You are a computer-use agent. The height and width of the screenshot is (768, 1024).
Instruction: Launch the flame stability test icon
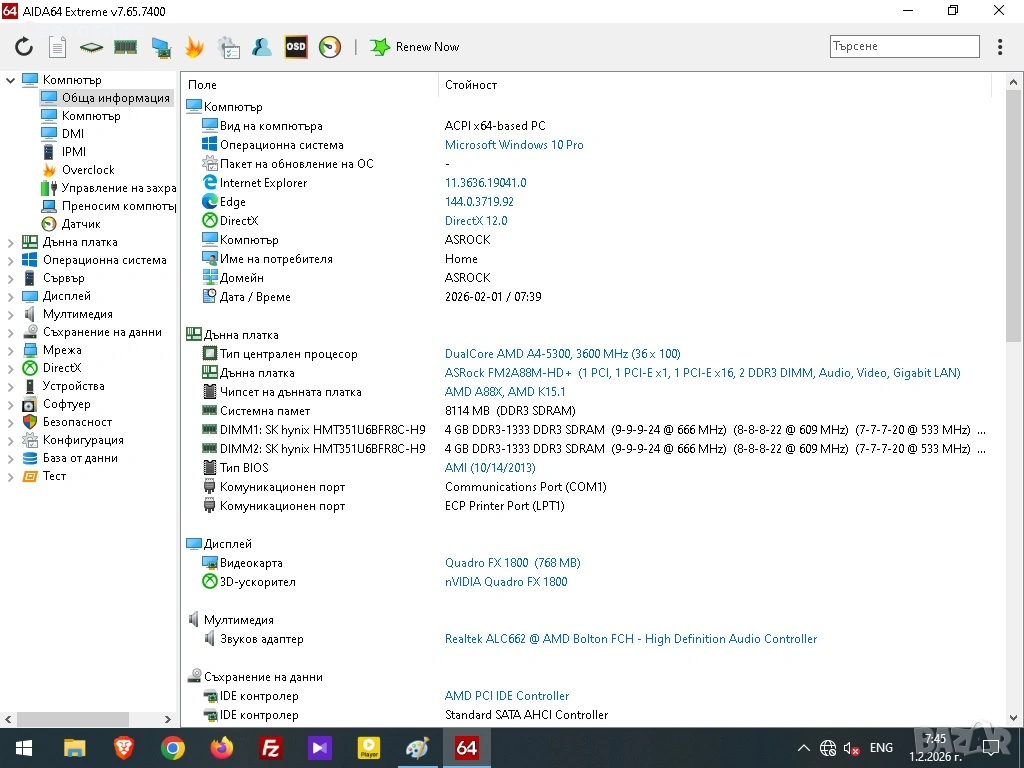coord(194,47)
